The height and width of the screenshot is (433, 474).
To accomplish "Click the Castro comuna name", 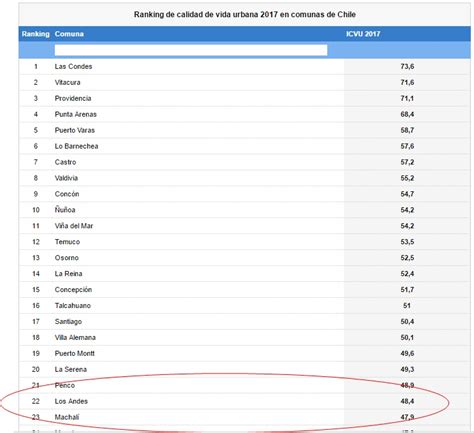I will 65,162.
